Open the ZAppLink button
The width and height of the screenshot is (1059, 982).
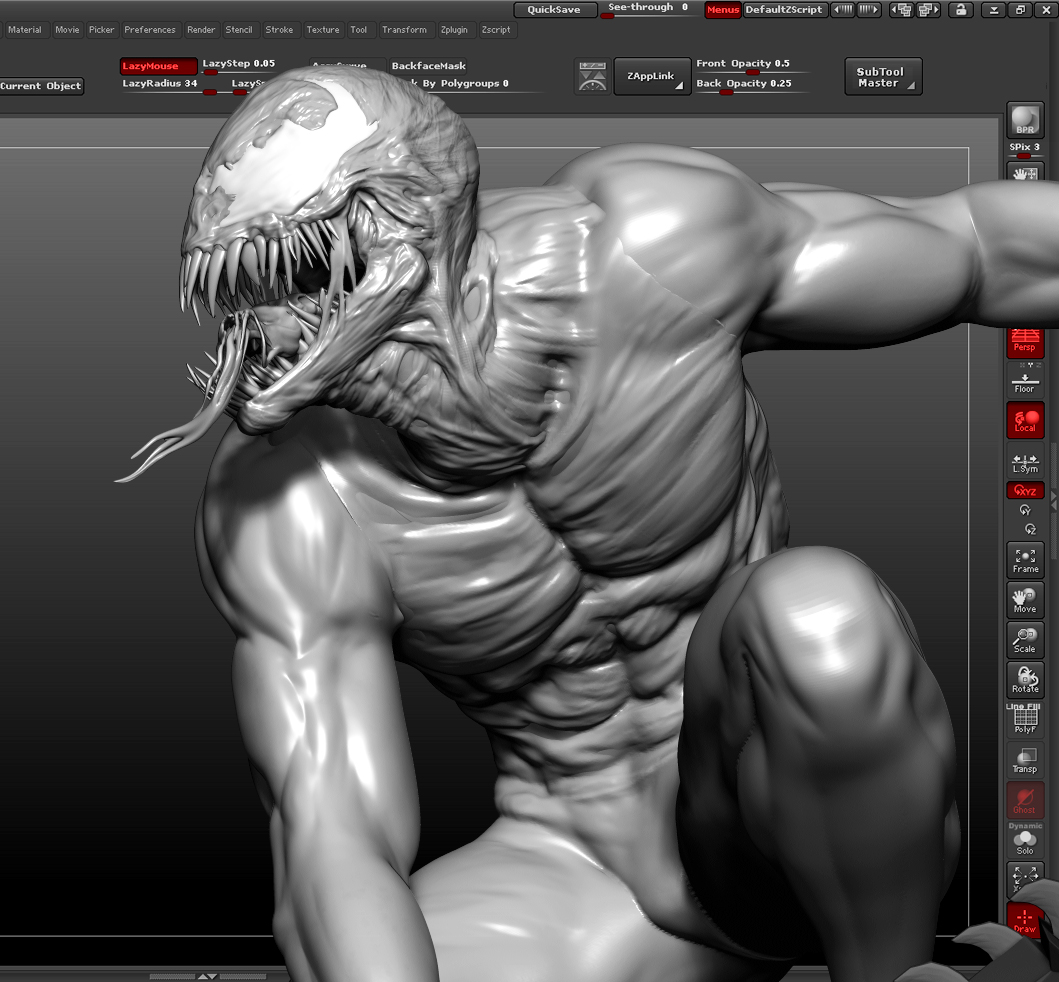652,76
